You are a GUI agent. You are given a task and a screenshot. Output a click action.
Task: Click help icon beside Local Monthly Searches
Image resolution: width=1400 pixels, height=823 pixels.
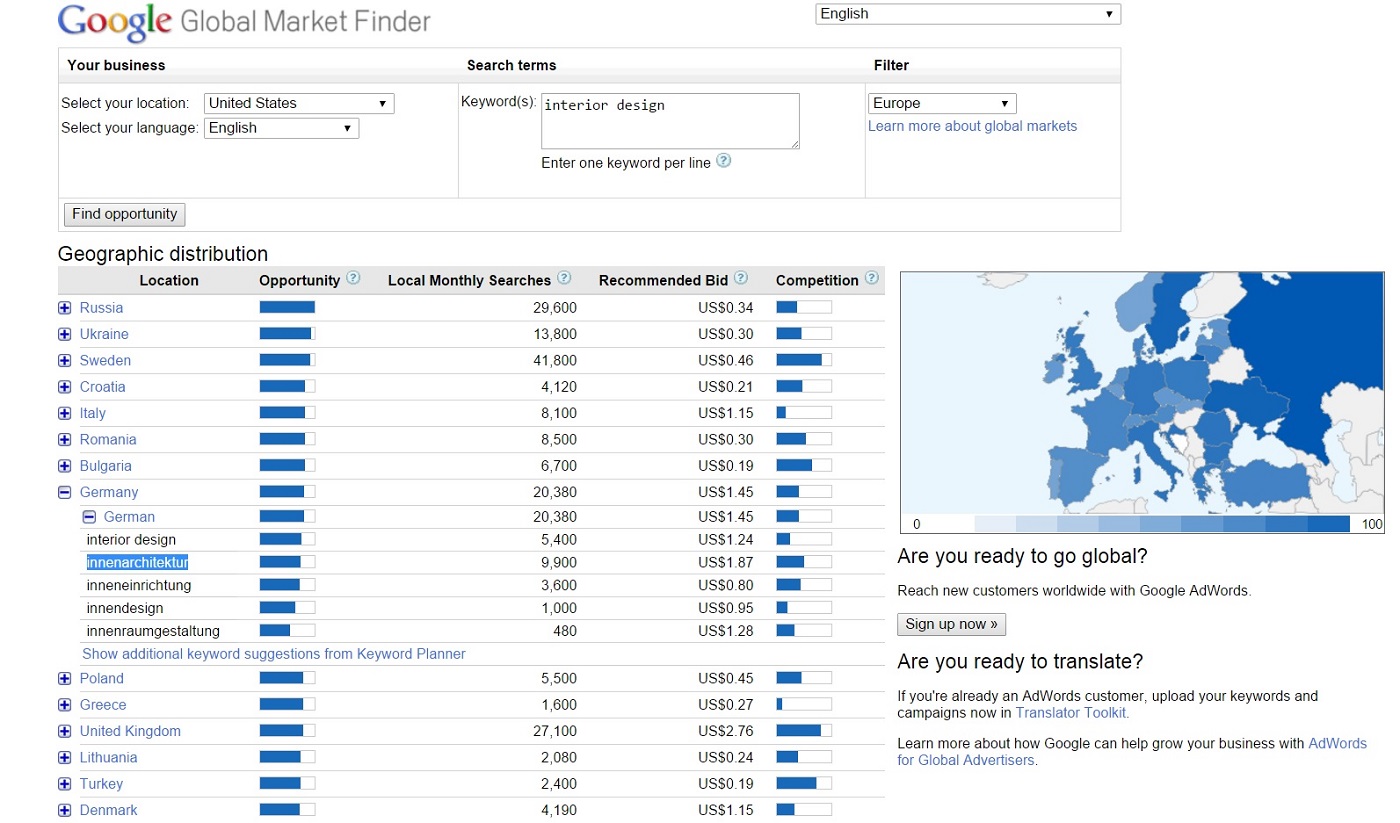point(564,279)
